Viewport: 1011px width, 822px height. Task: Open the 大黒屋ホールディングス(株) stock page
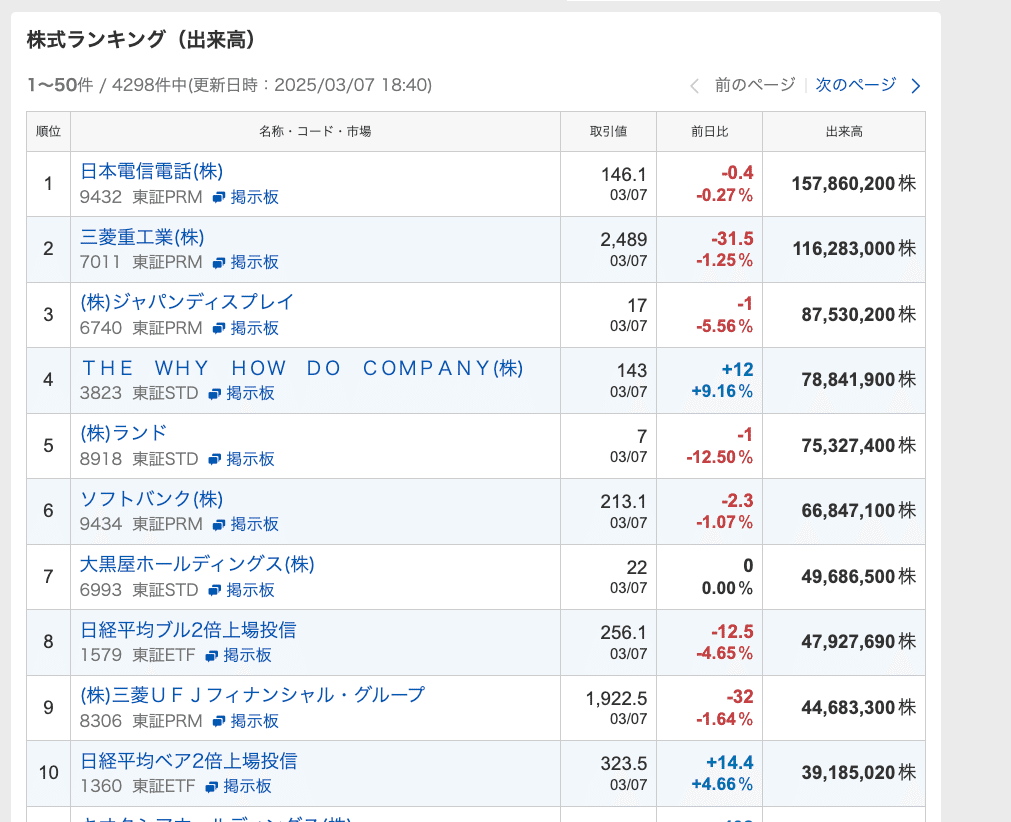click(197, 564)
